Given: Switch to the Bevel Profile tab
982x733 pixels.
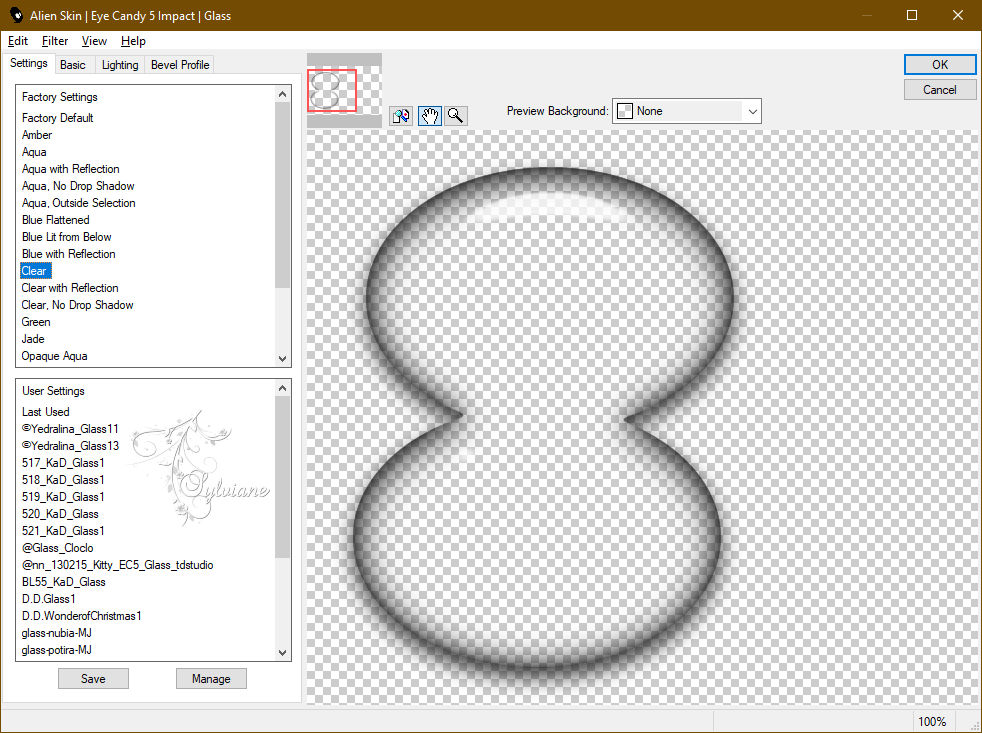Looking at the screenshot, I should (180, 65).
